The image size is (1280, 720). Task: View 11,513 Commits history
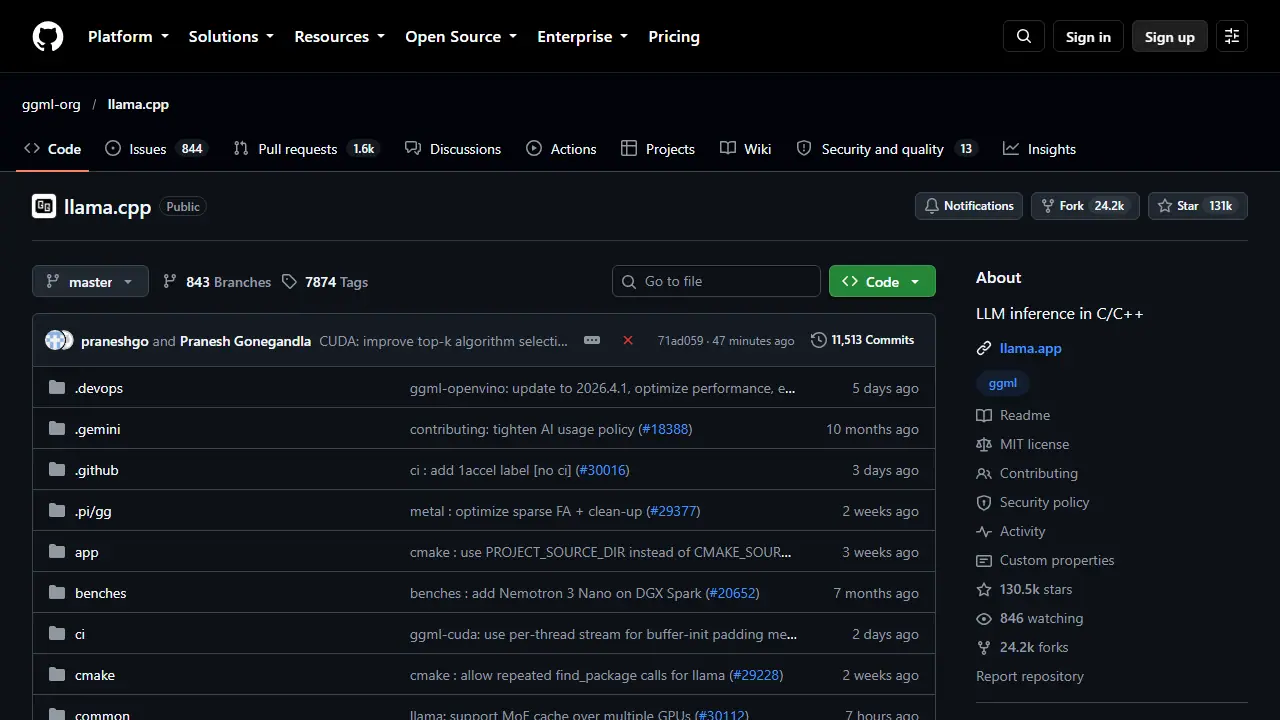pyautogui.click(x=862, y=340)
